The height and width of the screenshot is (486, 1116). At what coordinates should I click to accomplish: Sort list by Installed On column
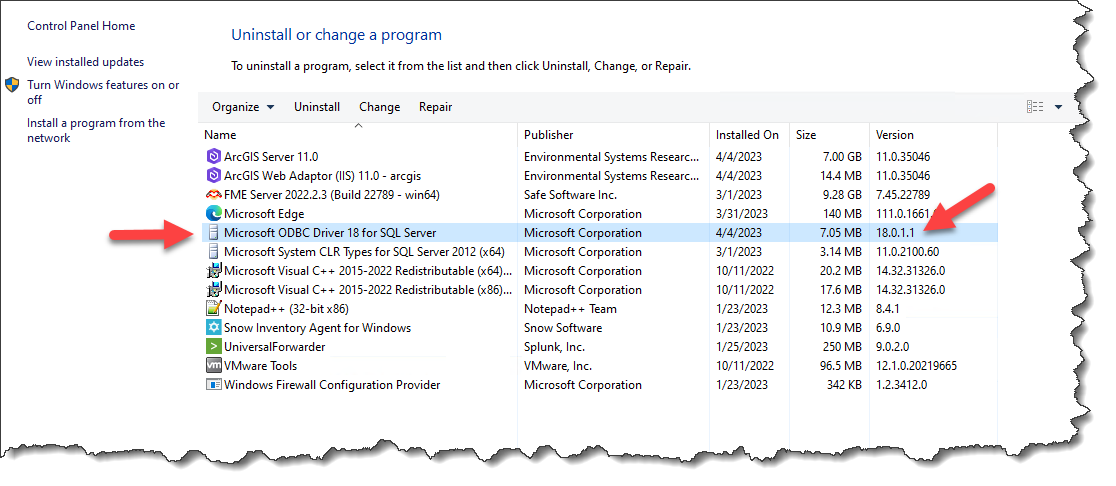747,135
